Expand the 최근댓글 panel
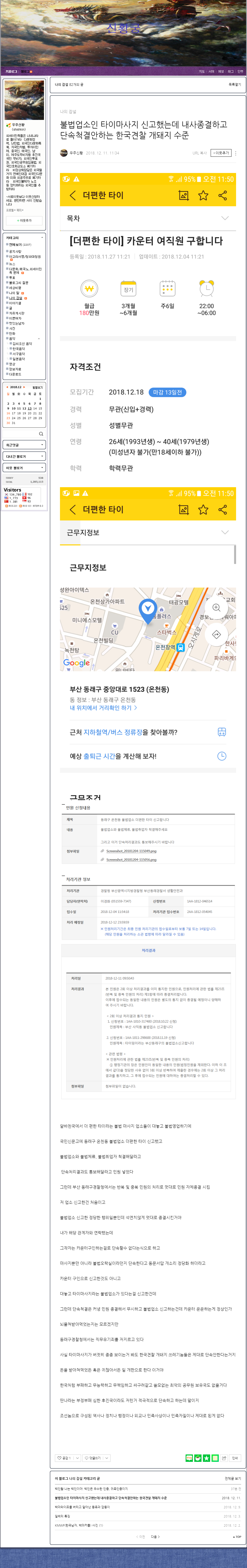The image size is (247, 1568). coord(42,445)
